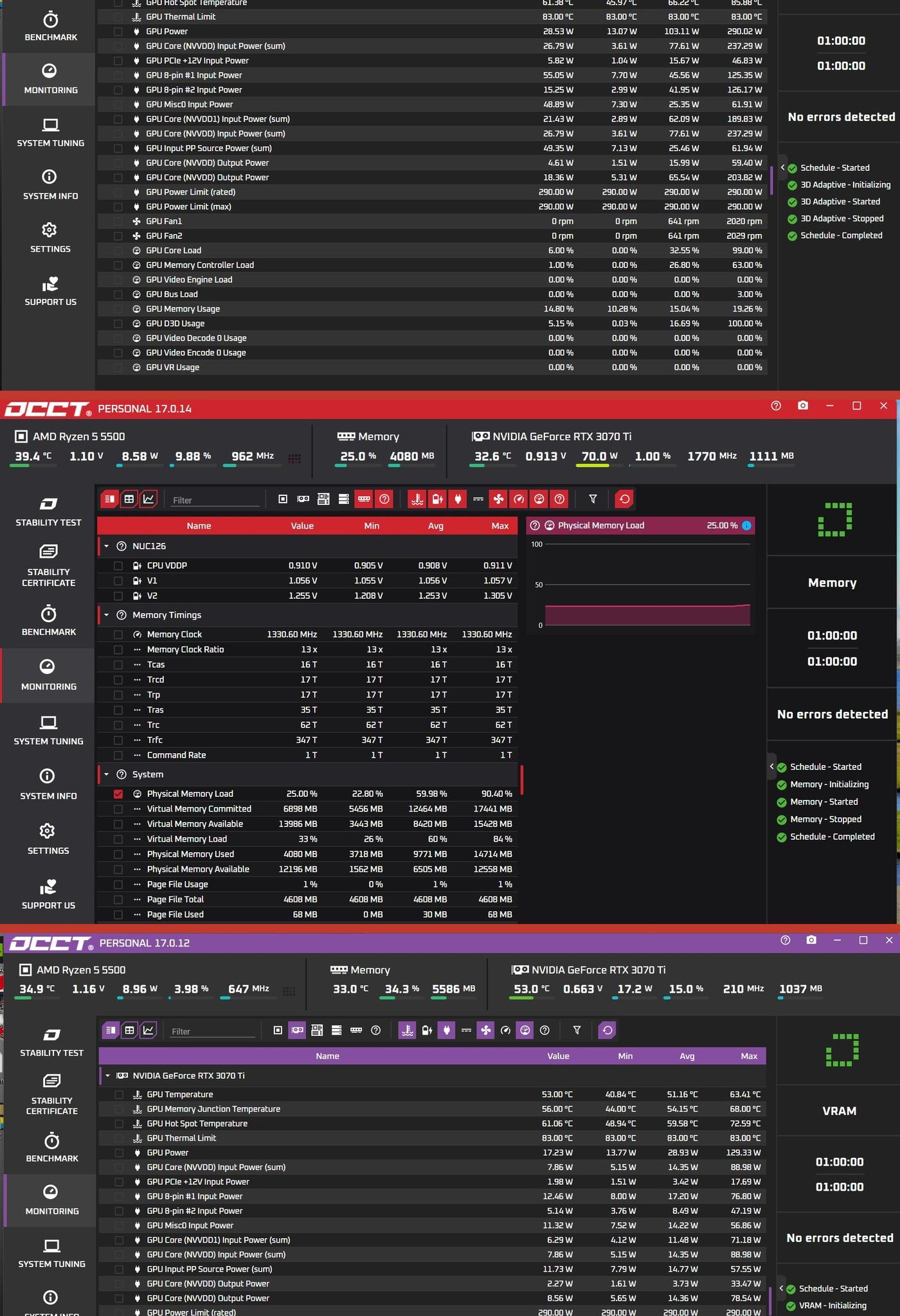The height and width of the screenshot is (1316, 900).
Task: Open System Tuning tab in OCCT 17.0.14
Action: [49, 730]
